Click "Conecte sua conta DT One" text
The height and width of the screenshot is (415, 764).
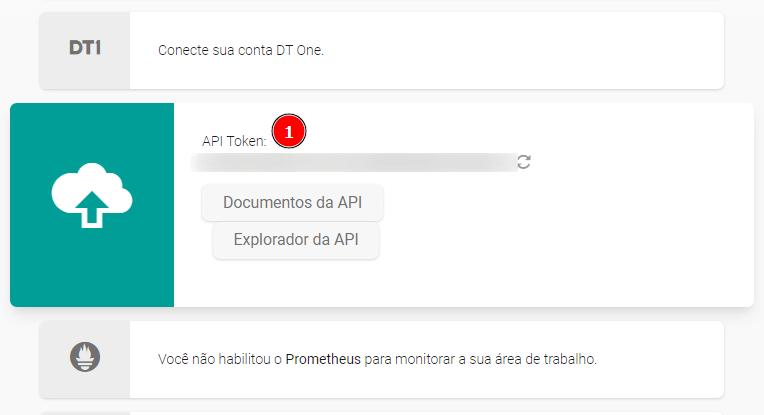[241, 50]
